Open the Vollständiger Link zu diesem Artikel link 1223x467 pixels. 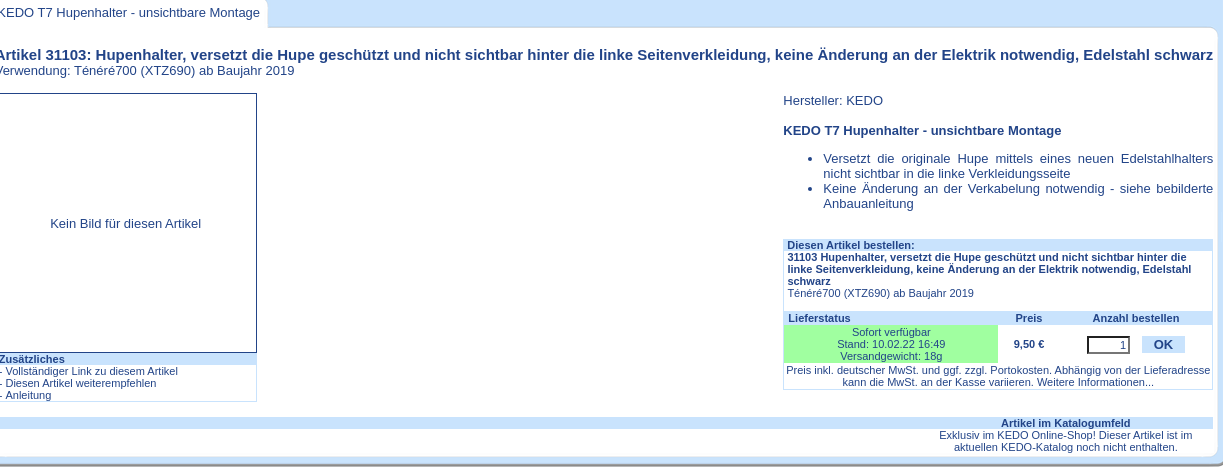click(90, 371)
